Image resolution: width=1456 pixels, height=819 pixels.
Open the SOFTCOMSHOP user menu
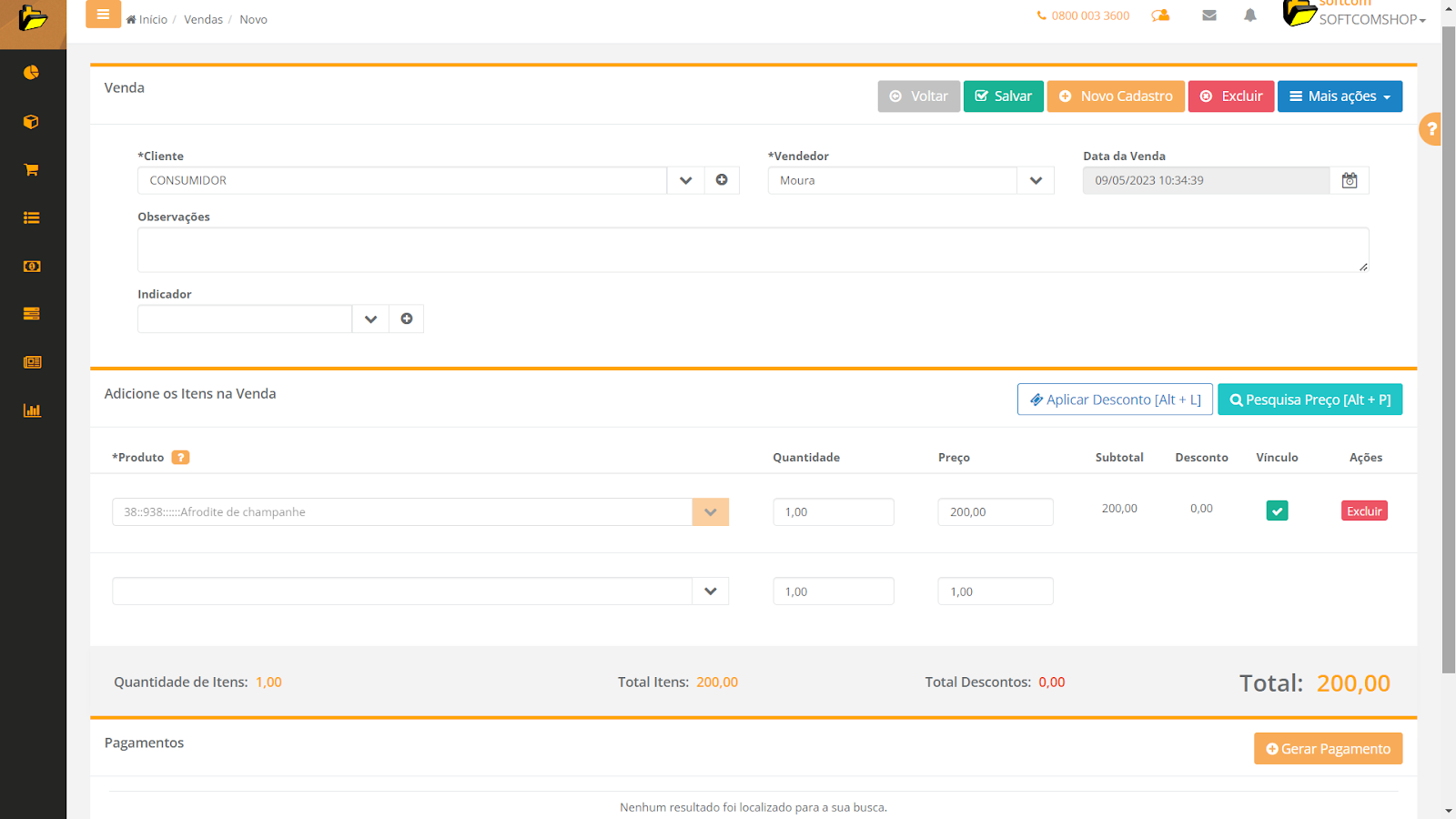tap(1371, 19)
